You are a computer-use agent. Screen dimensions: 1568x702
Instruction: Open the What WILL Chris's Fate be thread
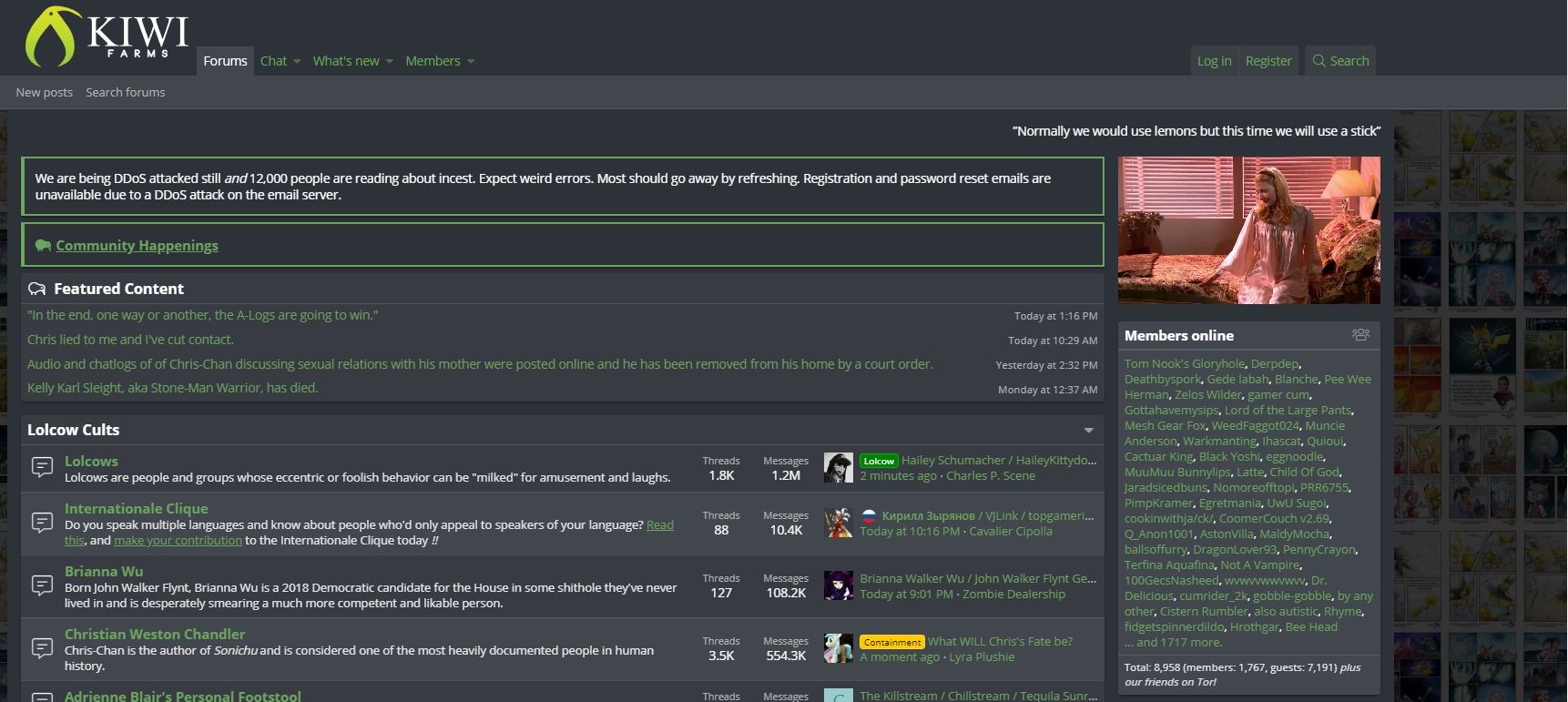[x=1000, y=642]
